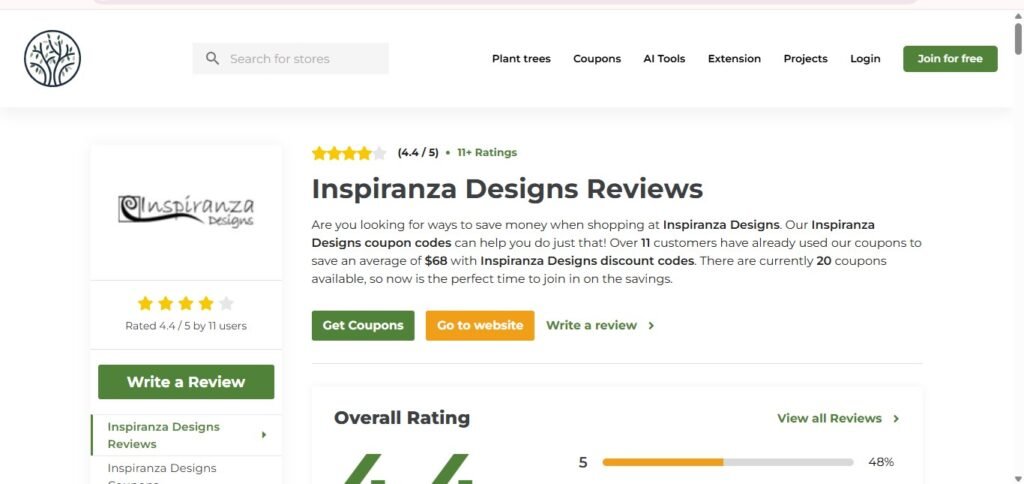Click the (4.4 / 5) rating text
This screenshot has width=1024, height=484.
click(418, 153)
